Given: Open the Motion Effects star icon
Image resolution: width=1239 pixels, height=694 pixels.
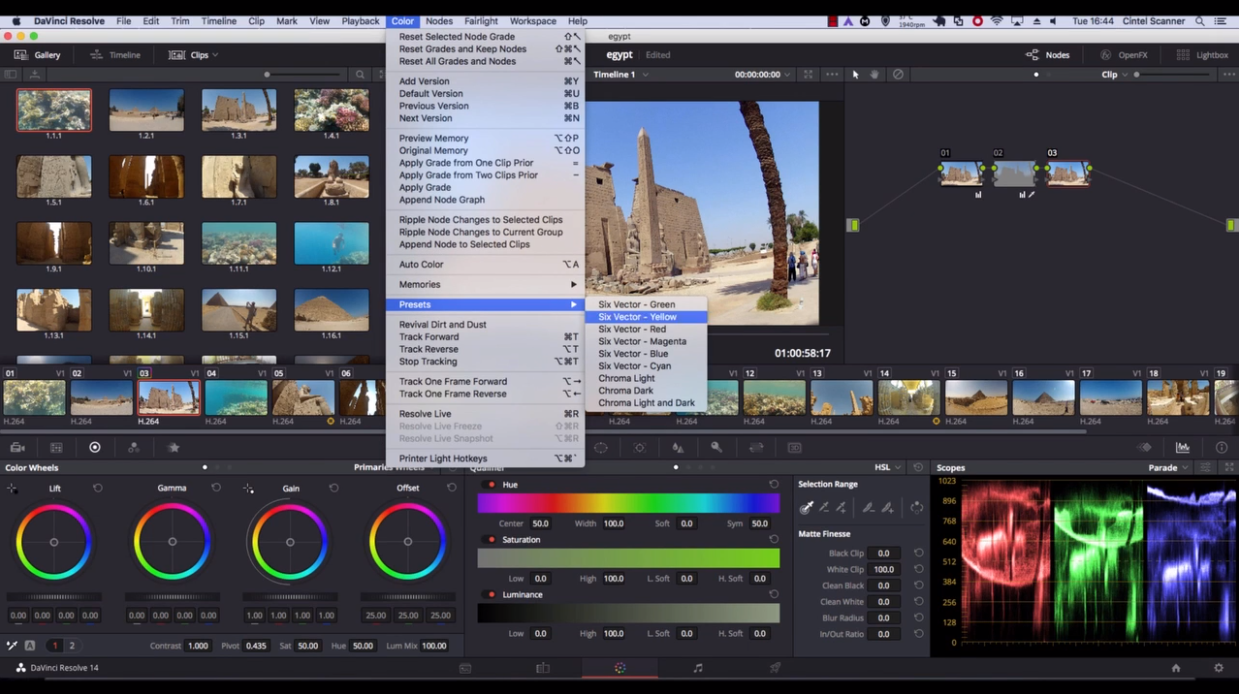Looking at the screenshot, I should click(x=173, y=448).
